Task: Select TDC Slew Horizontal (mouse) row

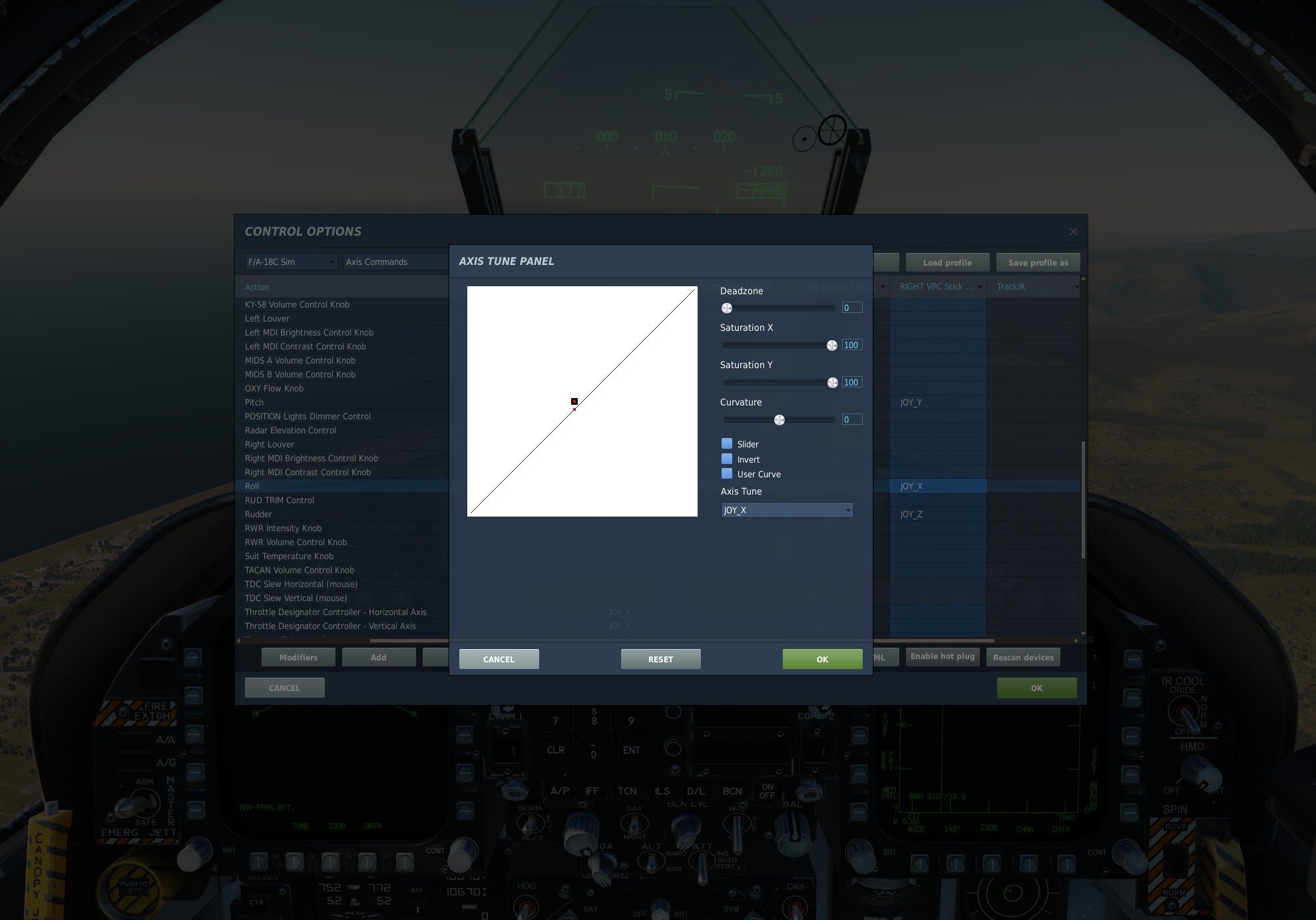Action: [x=342, y=584]
